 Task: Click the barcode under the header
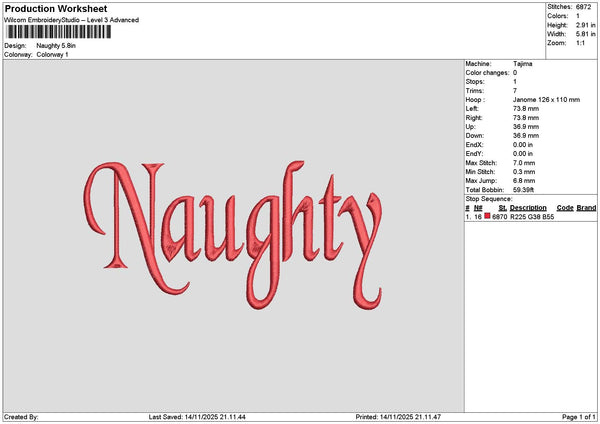click(59, 32)
